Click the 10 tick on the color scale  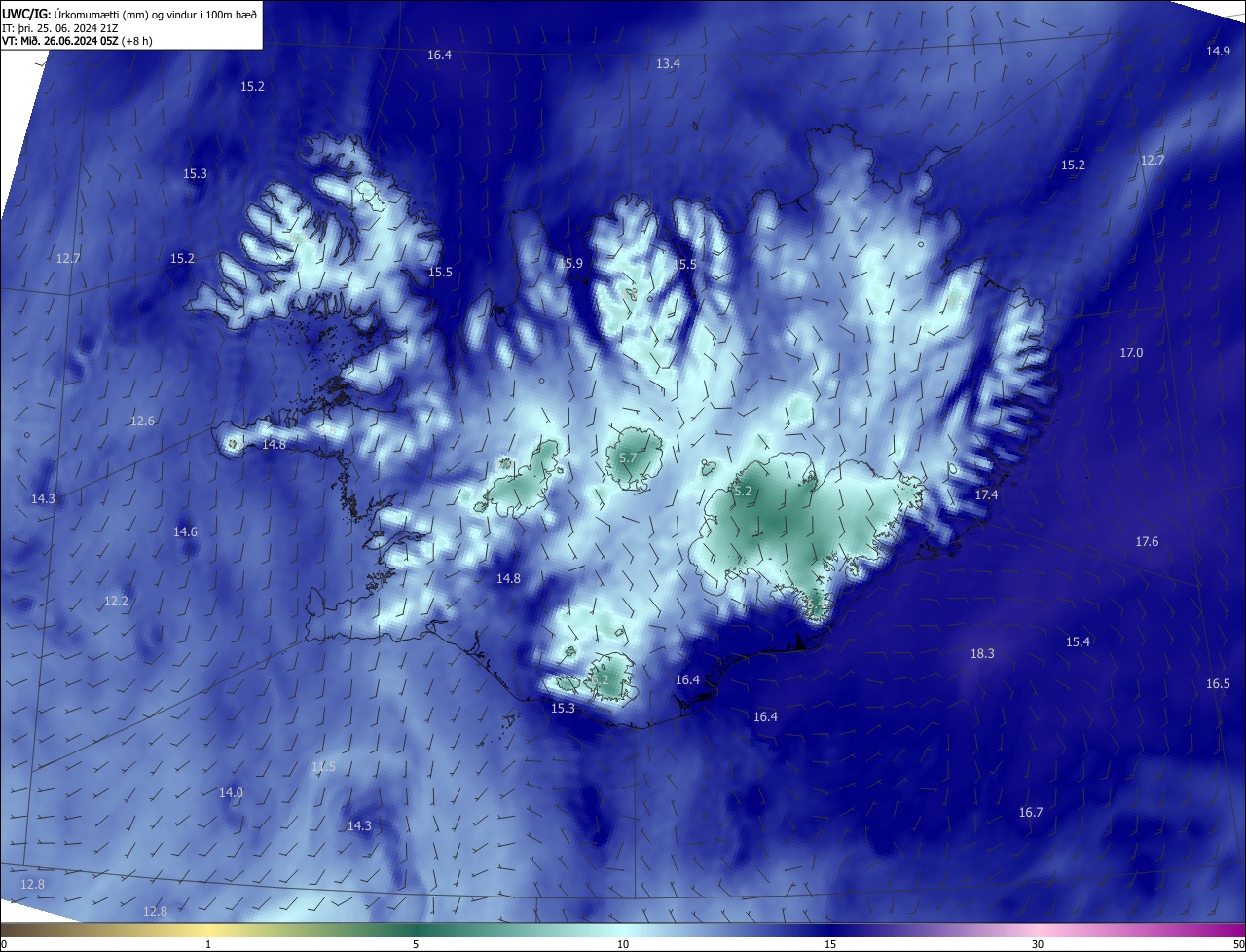pyautogui.click(x=623, y=944)
